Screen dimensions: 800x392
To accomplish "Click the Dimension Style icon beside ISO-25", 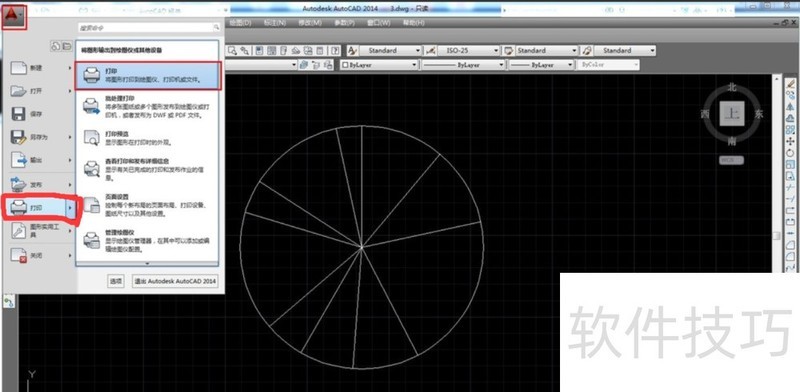I will [430, 51].
